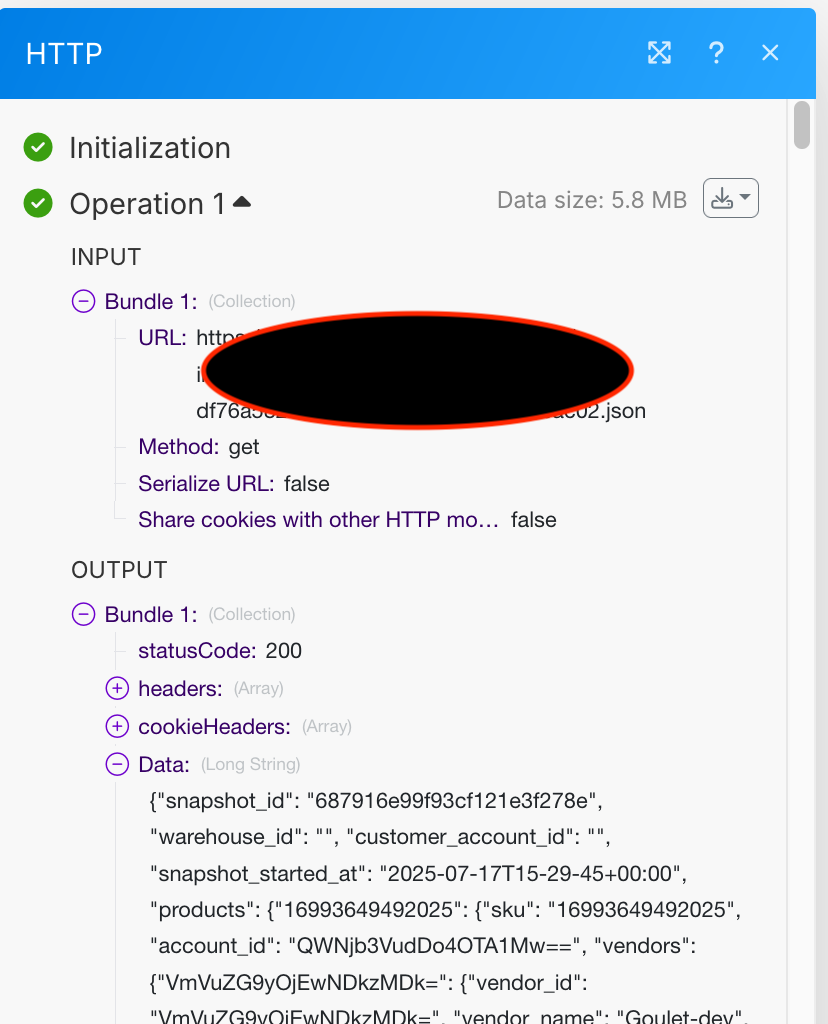The width and height of the screenshot is (828, 1024).
Task: Click the Serialize URL label
Action: pyautogui.click(x=206, y=484)
